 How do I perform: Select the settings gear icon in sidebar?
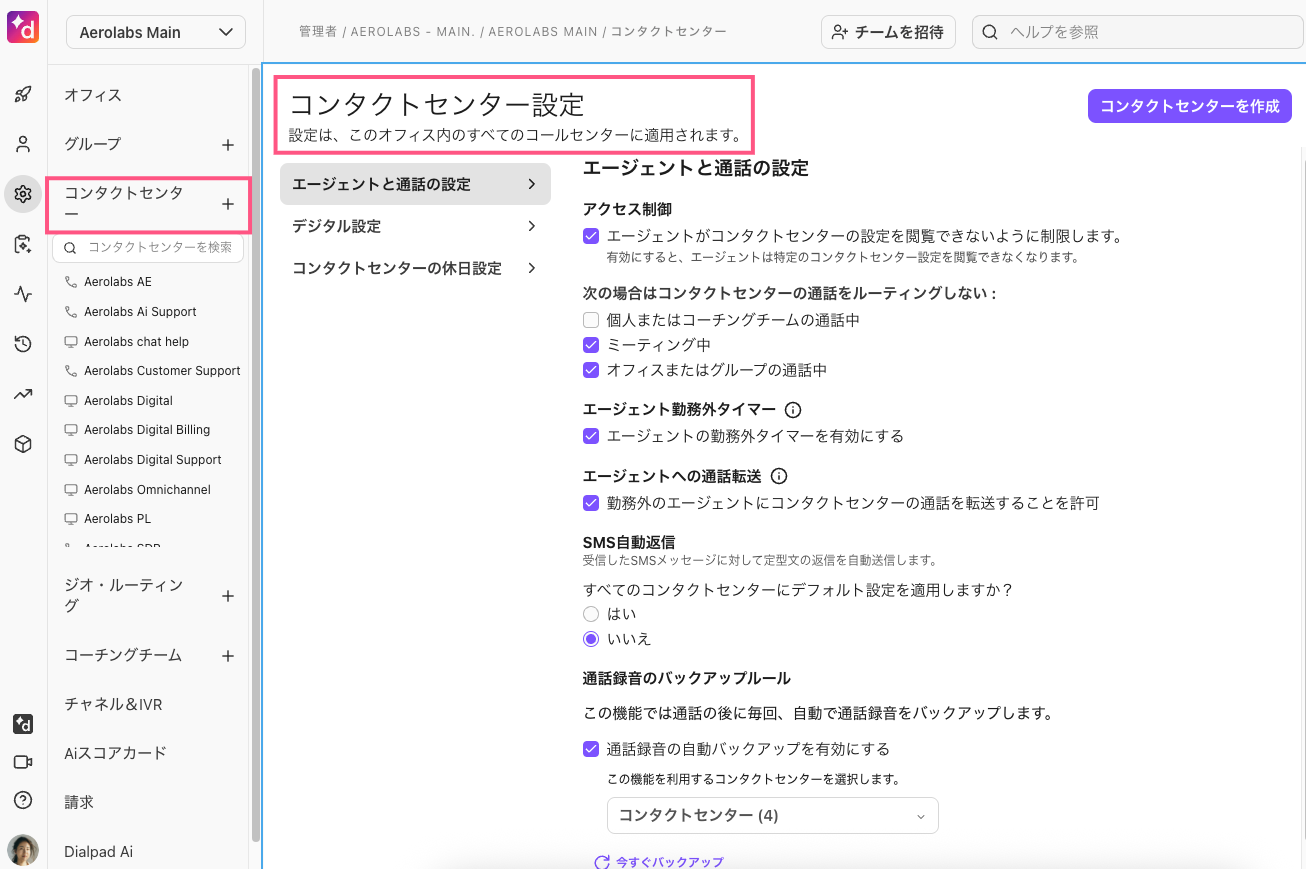(x=23, y=194)
